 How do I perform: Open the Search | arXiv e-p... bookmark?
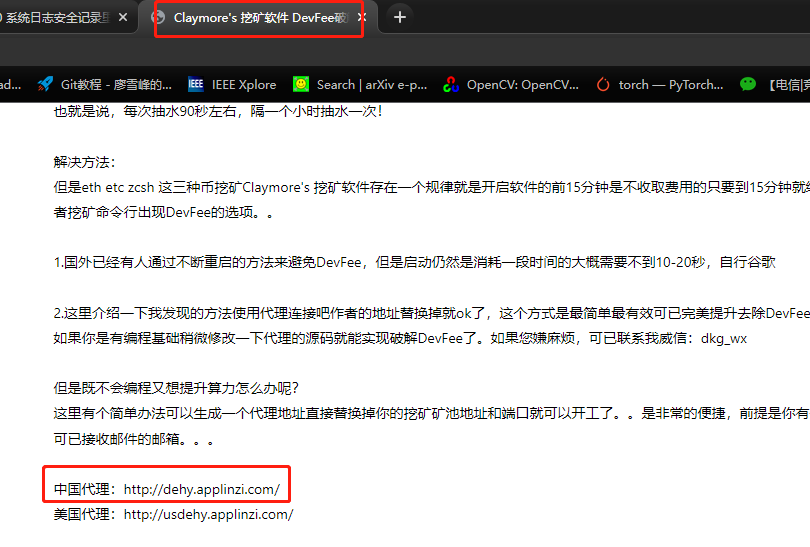click(x=360, y=84)
